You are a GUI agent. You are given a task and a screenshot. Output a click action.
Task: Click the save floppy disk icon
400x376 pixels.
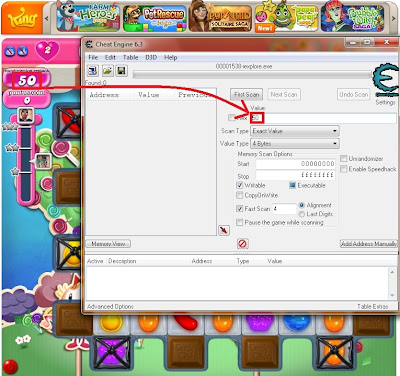coord(121,71)
